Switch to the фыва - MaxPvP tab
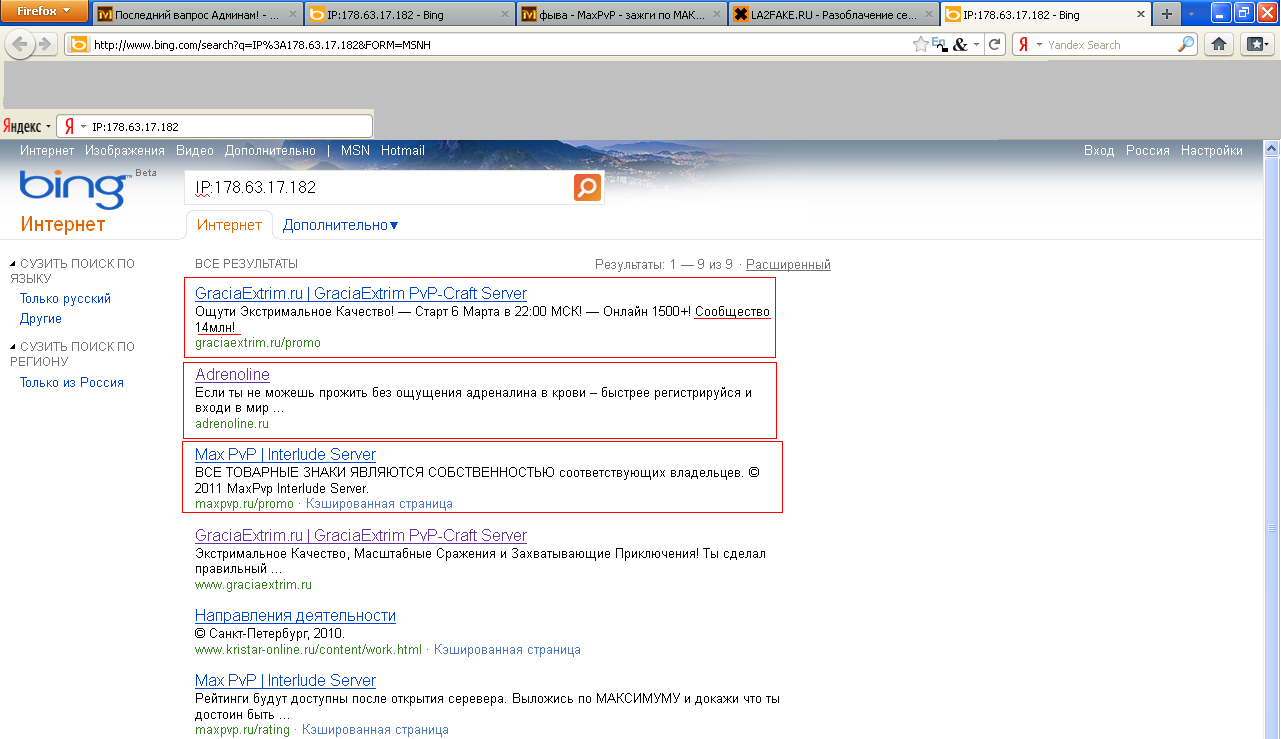The image size is (1281, 739). pos(620,14)
